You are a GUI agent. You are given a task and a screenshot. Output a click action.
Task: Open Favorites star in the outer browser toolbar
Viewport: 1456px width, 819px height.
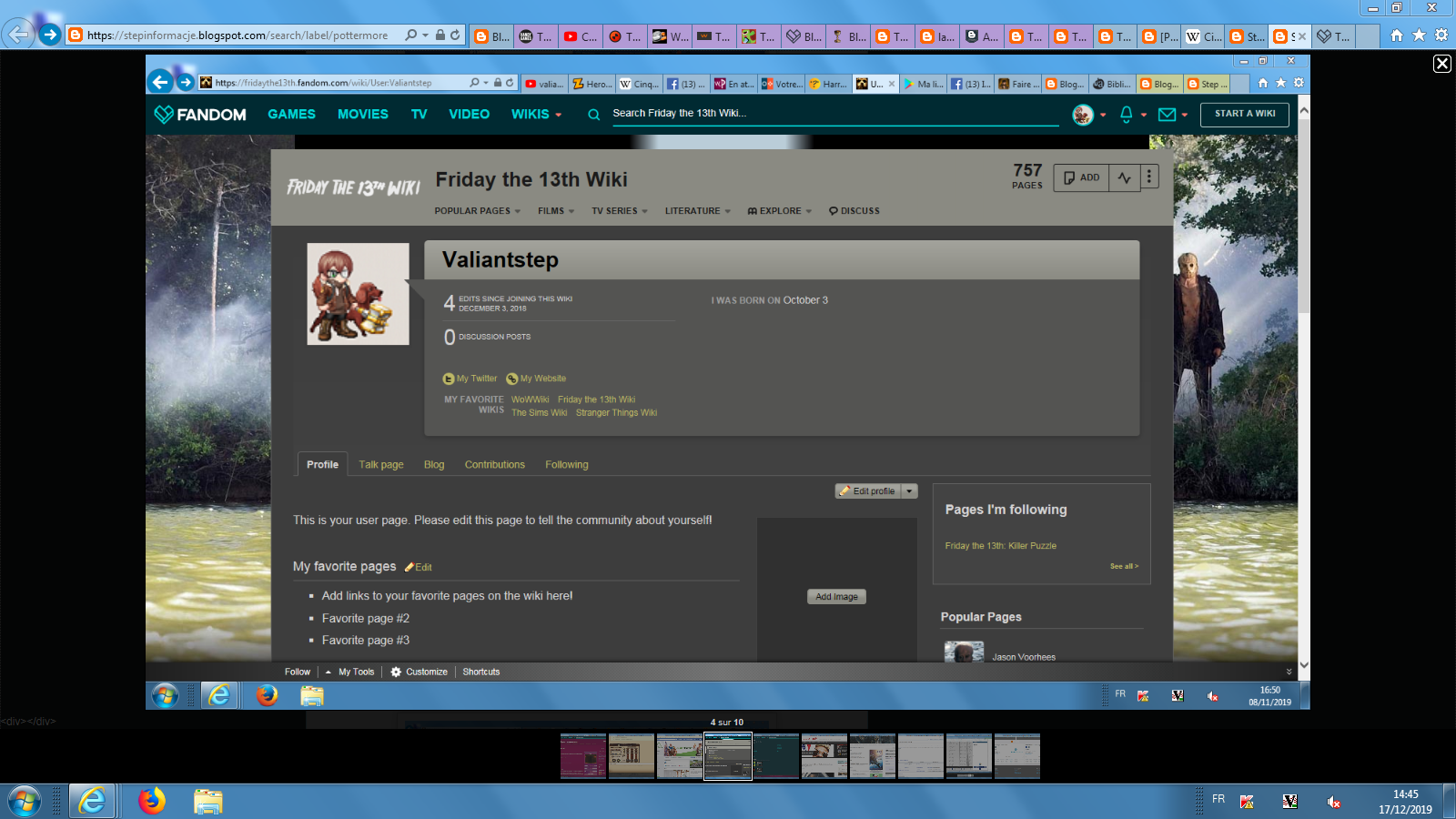point(1419,35)
